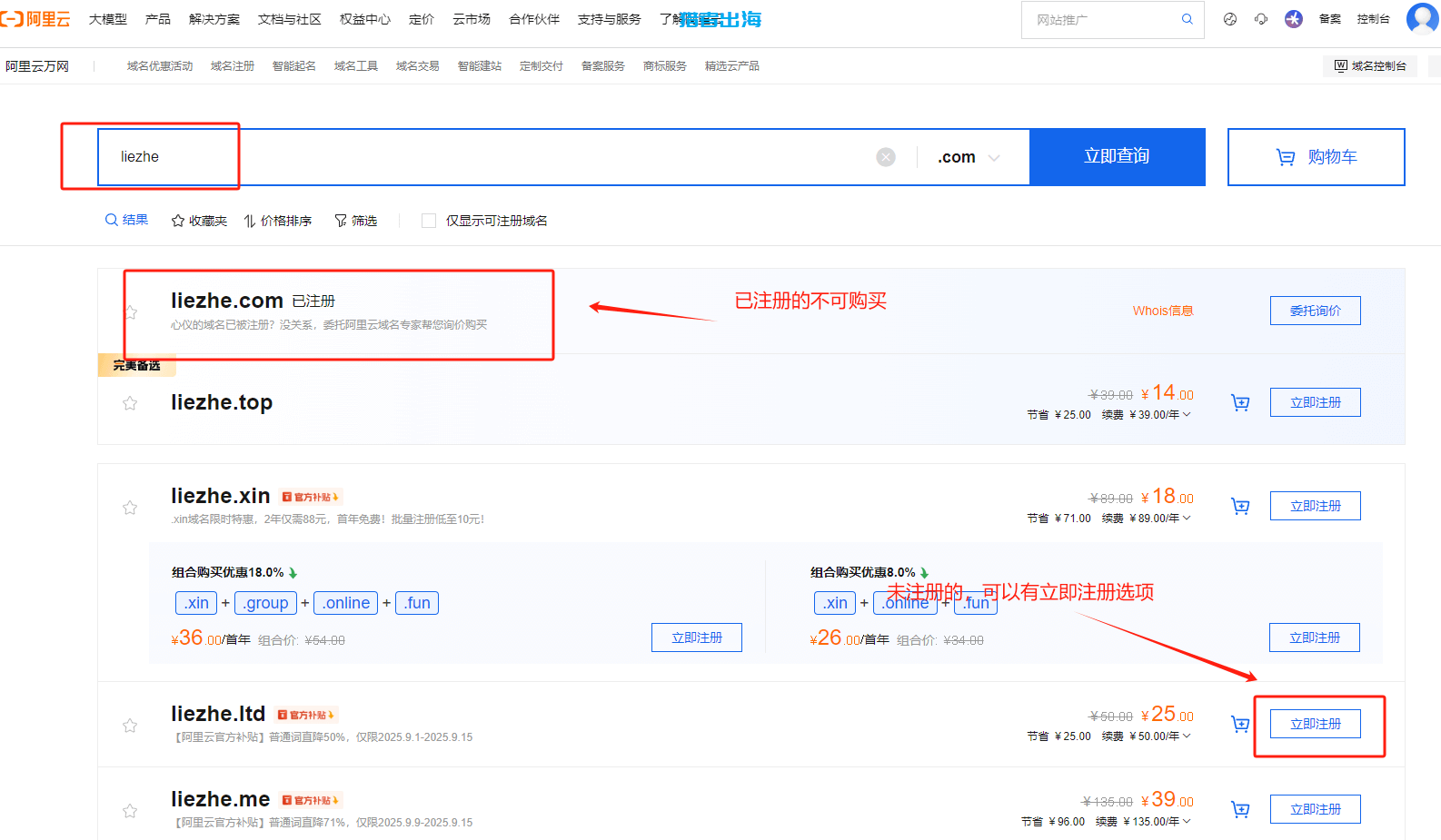Favorite liezhe.com with its star icon
1441x840 pixels.
pos(130,312)
